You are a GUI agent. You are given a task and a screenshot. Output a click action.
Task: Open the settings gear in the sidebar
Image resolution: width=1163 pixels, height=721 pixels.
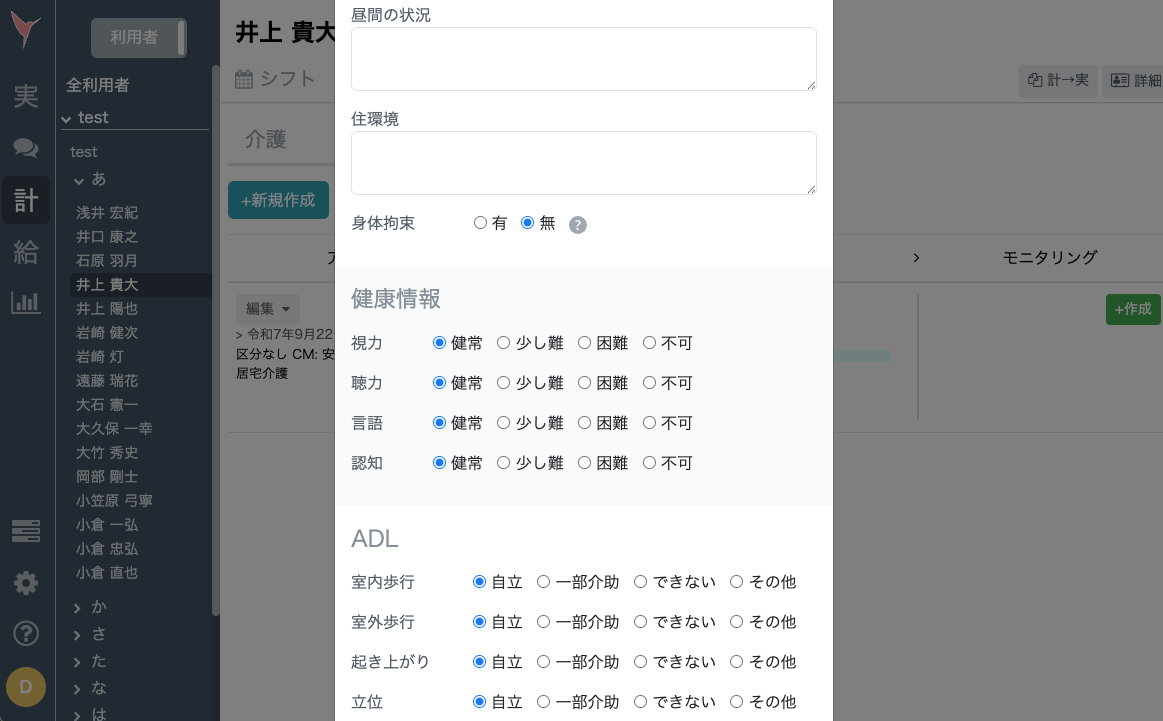click(26, 583)
